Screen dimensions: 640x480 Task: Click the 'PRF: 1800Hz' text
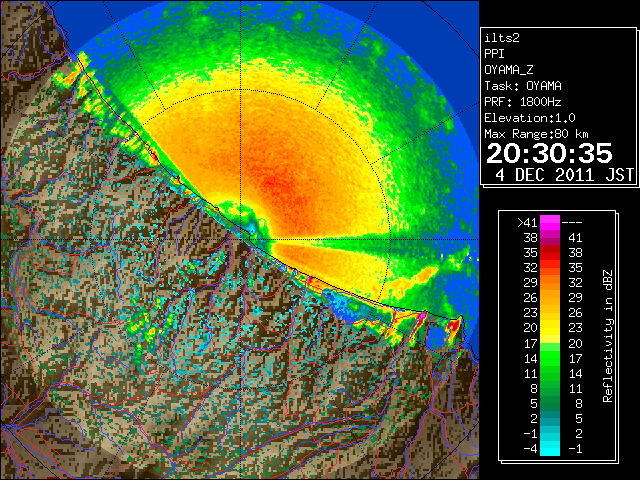(523, 102)
